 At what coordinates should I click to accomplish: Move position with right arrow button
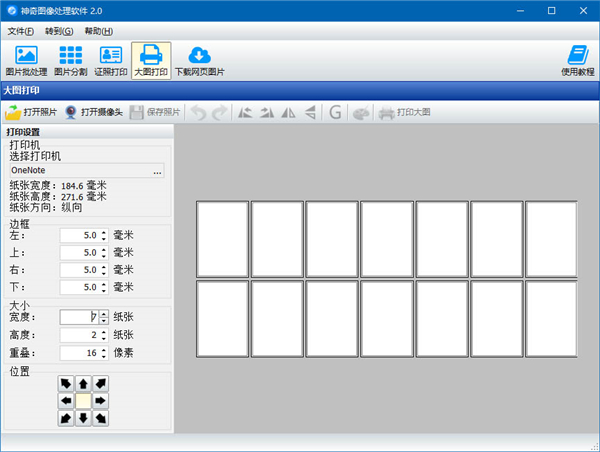(100, 400)
